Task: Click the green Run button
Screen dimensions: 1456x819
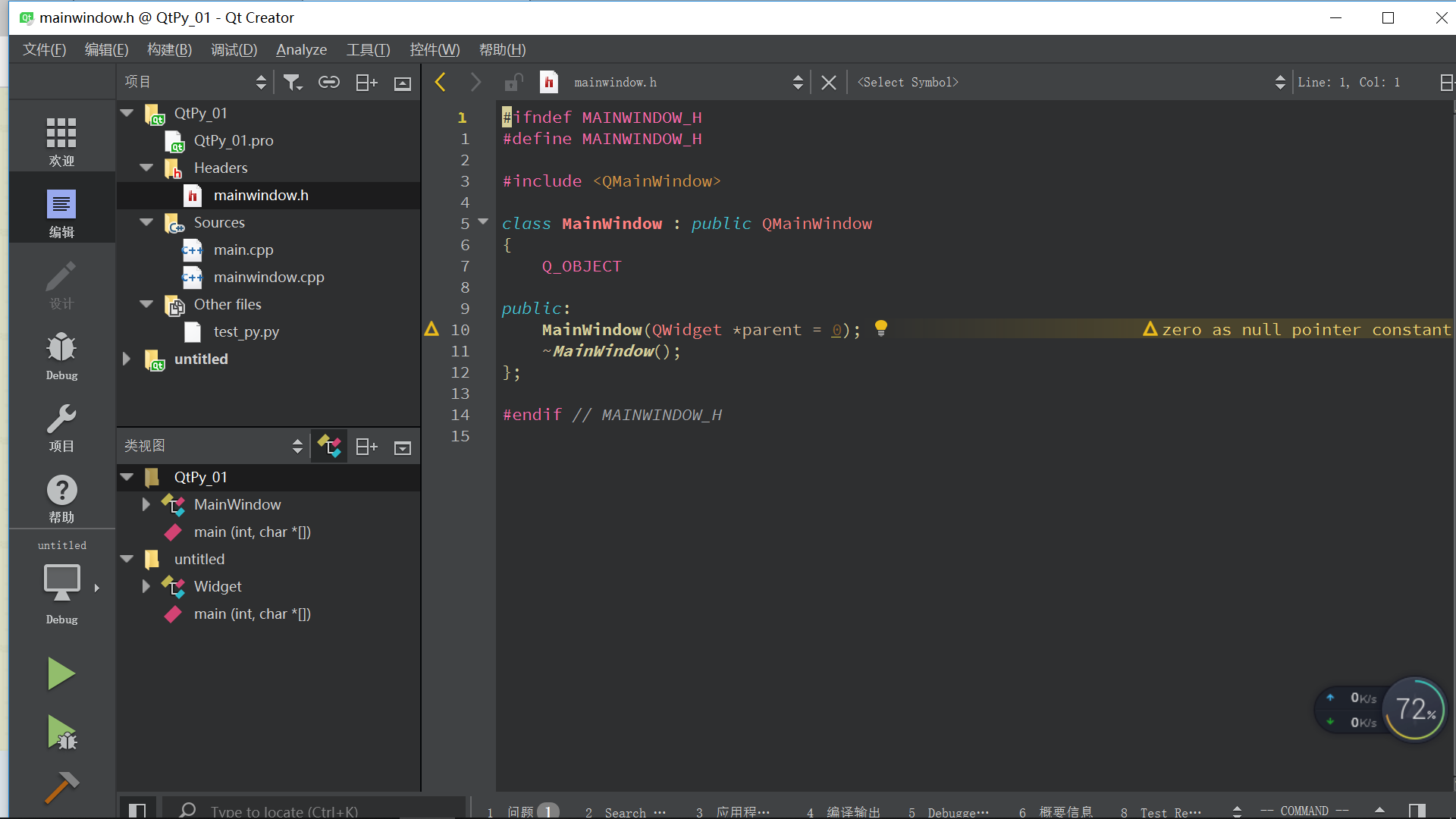Action: pos(61,673)
